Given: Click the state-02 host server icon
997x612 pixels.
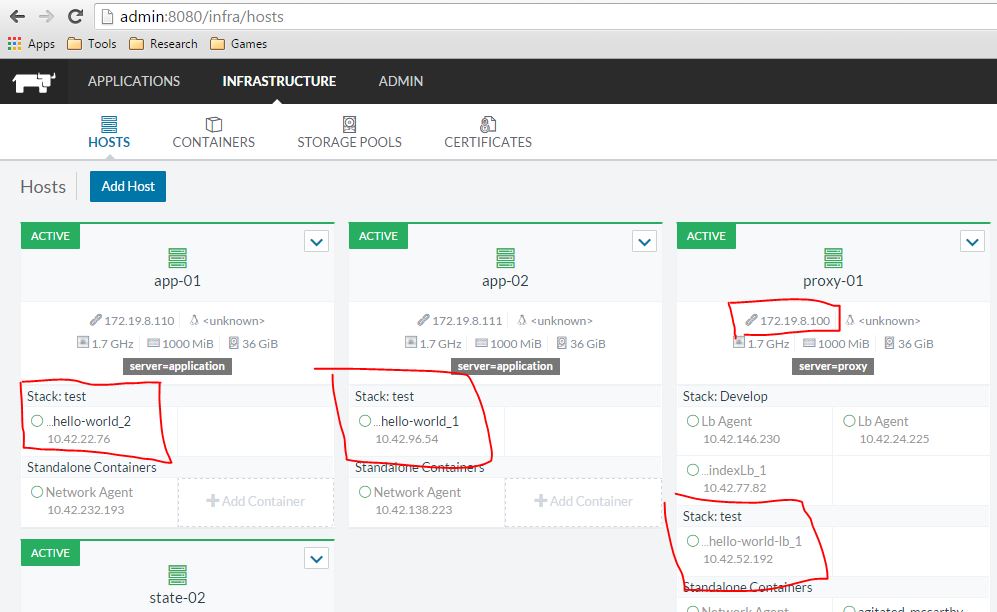Looking at the screenshot, I should click(x=177, y=575).
